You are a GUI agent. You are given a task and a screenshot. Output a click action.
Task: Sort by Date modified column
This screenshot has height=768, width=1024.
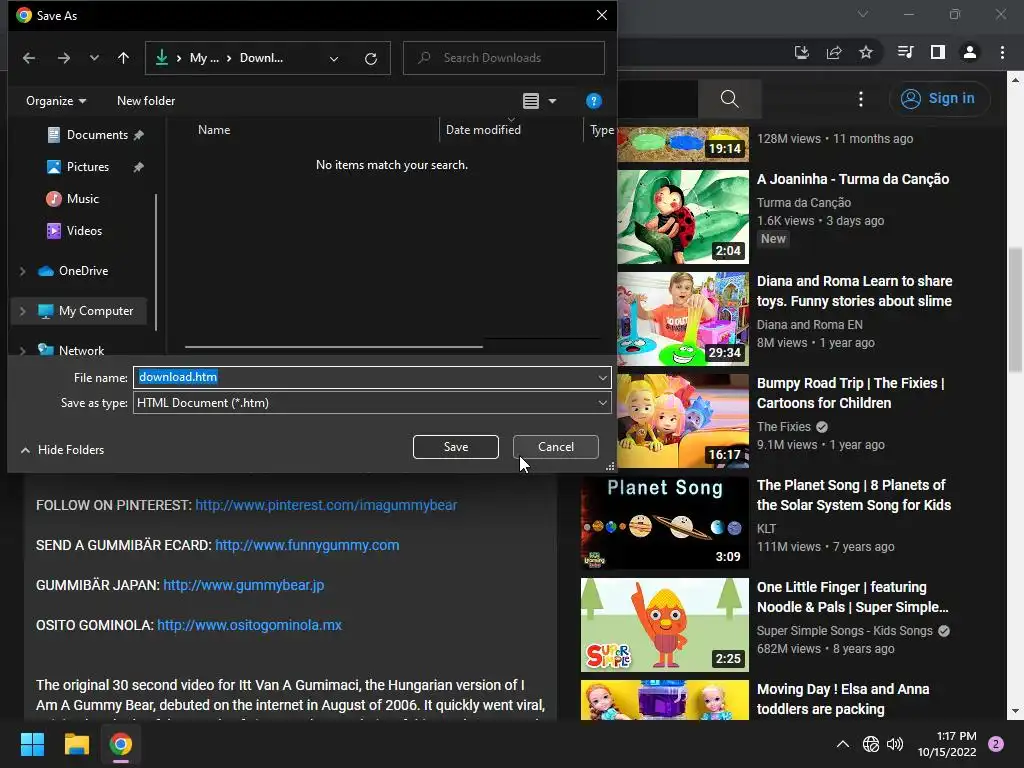(x=483, y=130)
